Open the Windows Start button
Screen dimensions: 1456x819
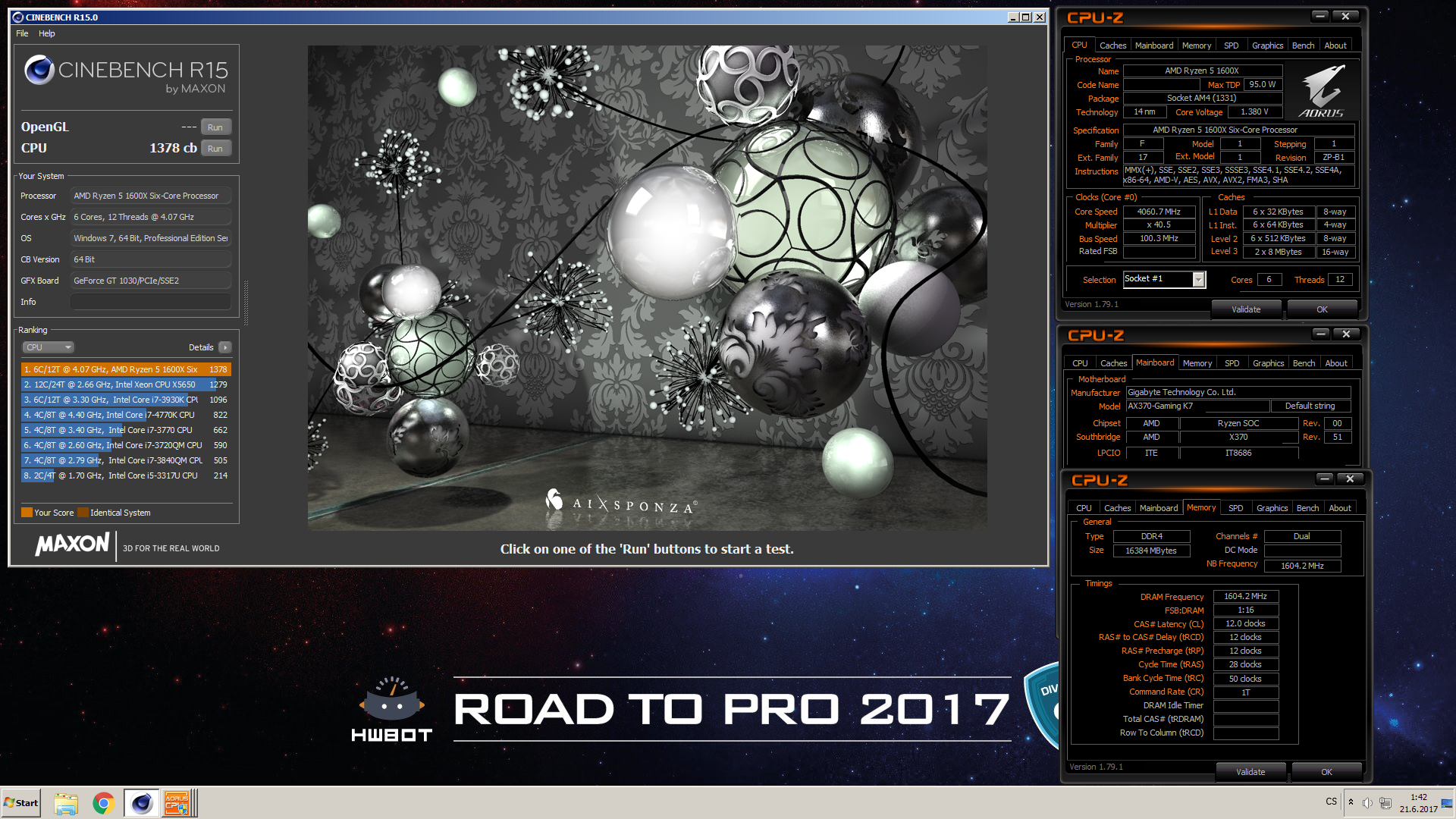point(21,803)
